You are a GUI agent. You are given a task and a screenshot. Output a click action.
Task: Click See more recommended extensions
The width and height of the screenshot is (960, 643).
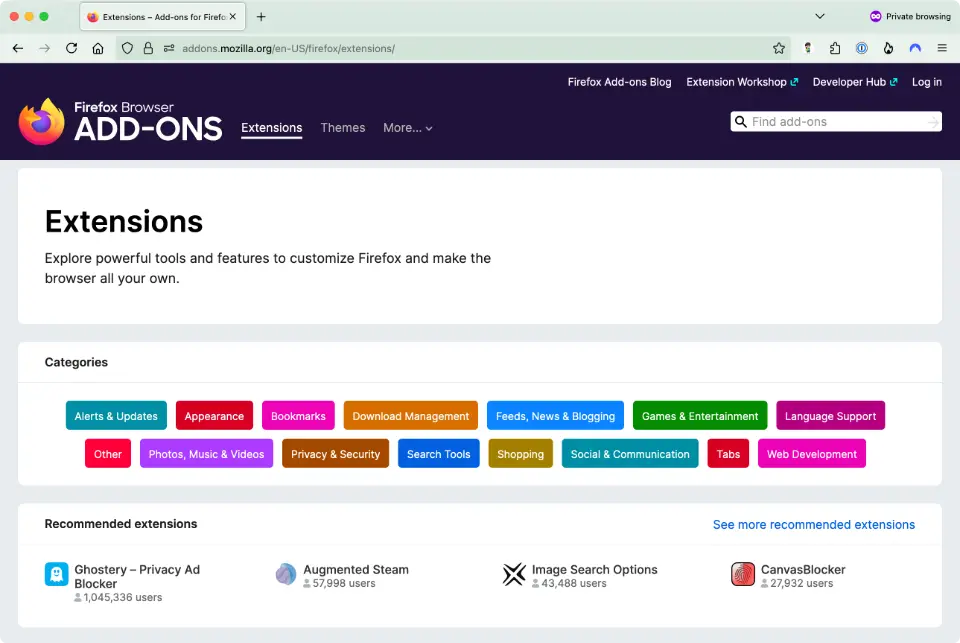813,524
